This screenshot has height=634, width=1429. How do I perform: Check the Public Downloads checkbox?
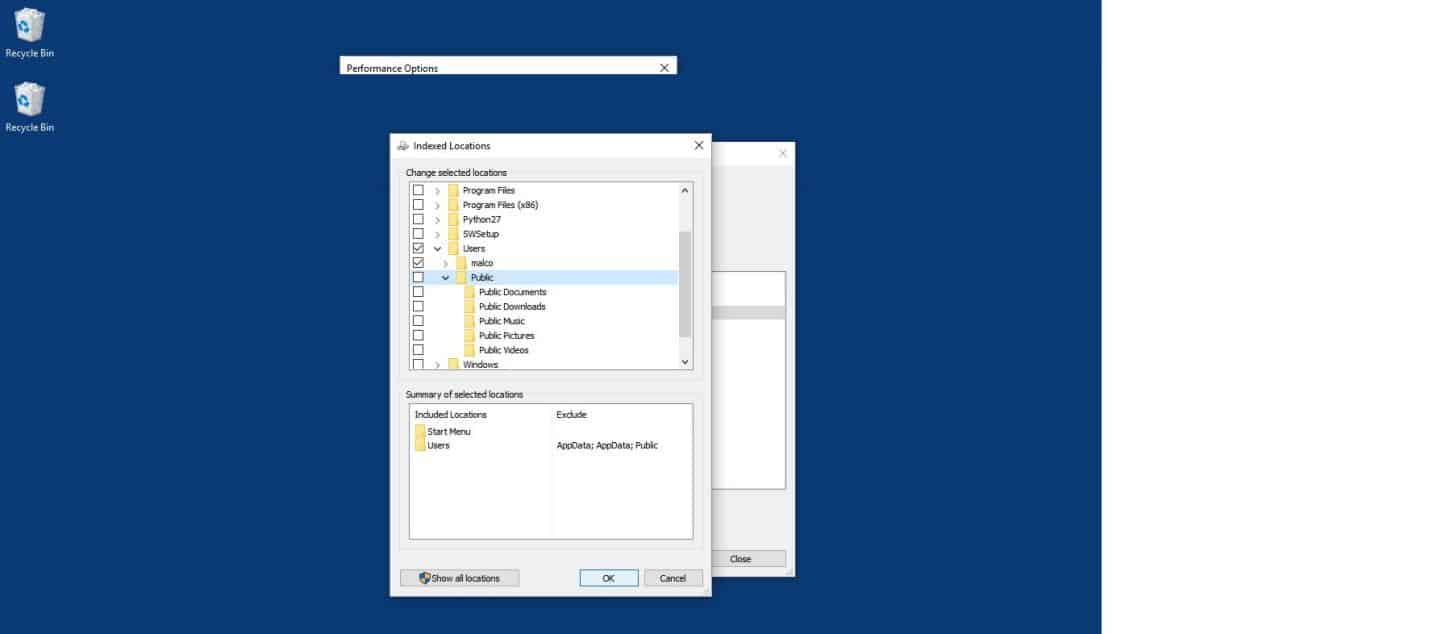pos(418,307)
